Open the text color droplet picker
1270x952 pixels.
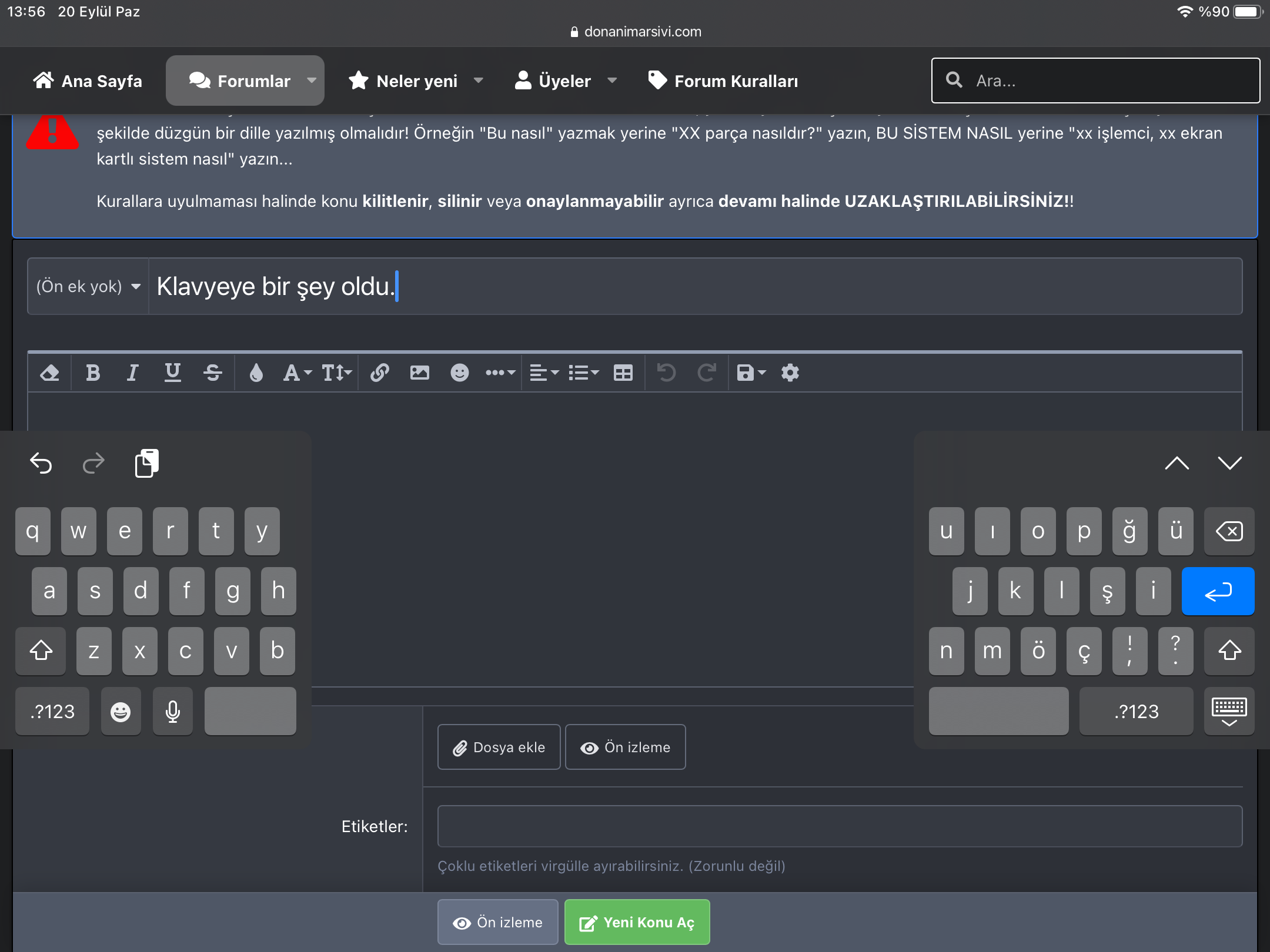(256, 373)
